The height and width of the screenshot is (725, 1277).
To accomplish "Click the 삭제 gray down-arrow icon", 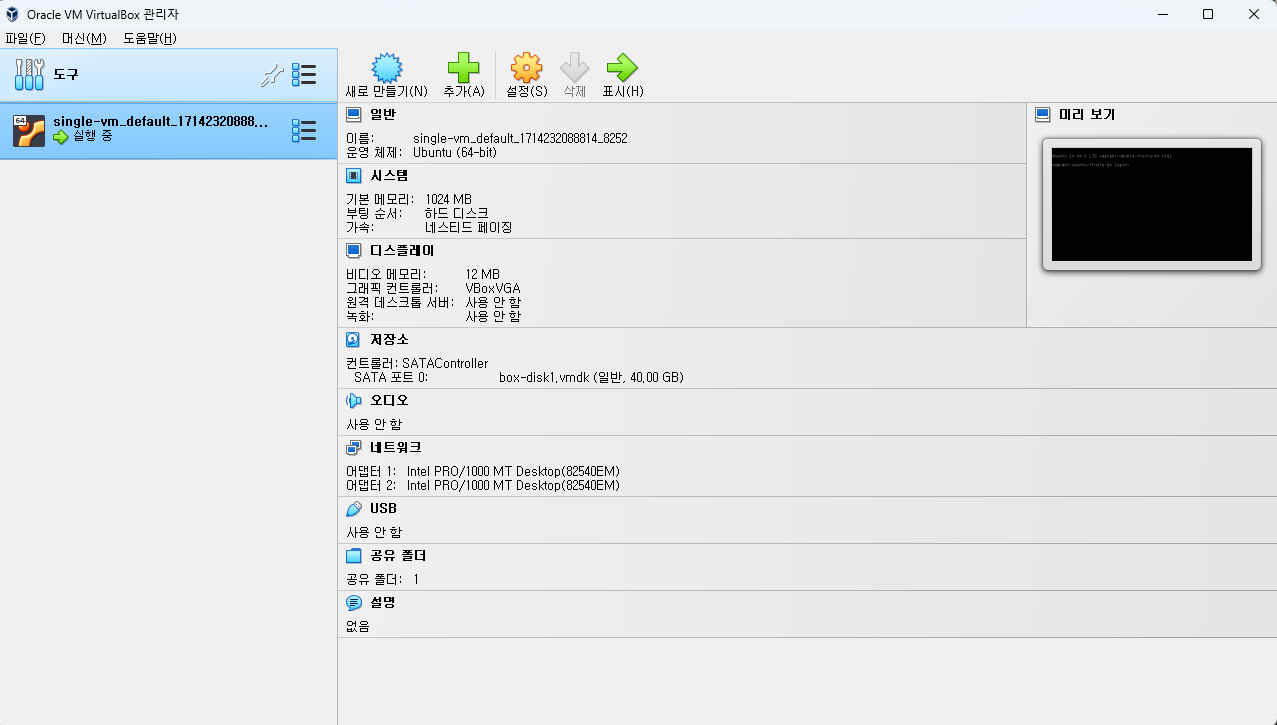I will [x=574, y=68].
